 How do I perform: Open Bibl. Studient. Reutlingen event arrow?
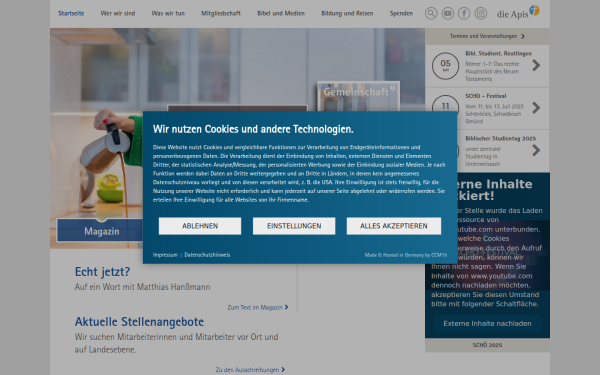tap(536, 65)
